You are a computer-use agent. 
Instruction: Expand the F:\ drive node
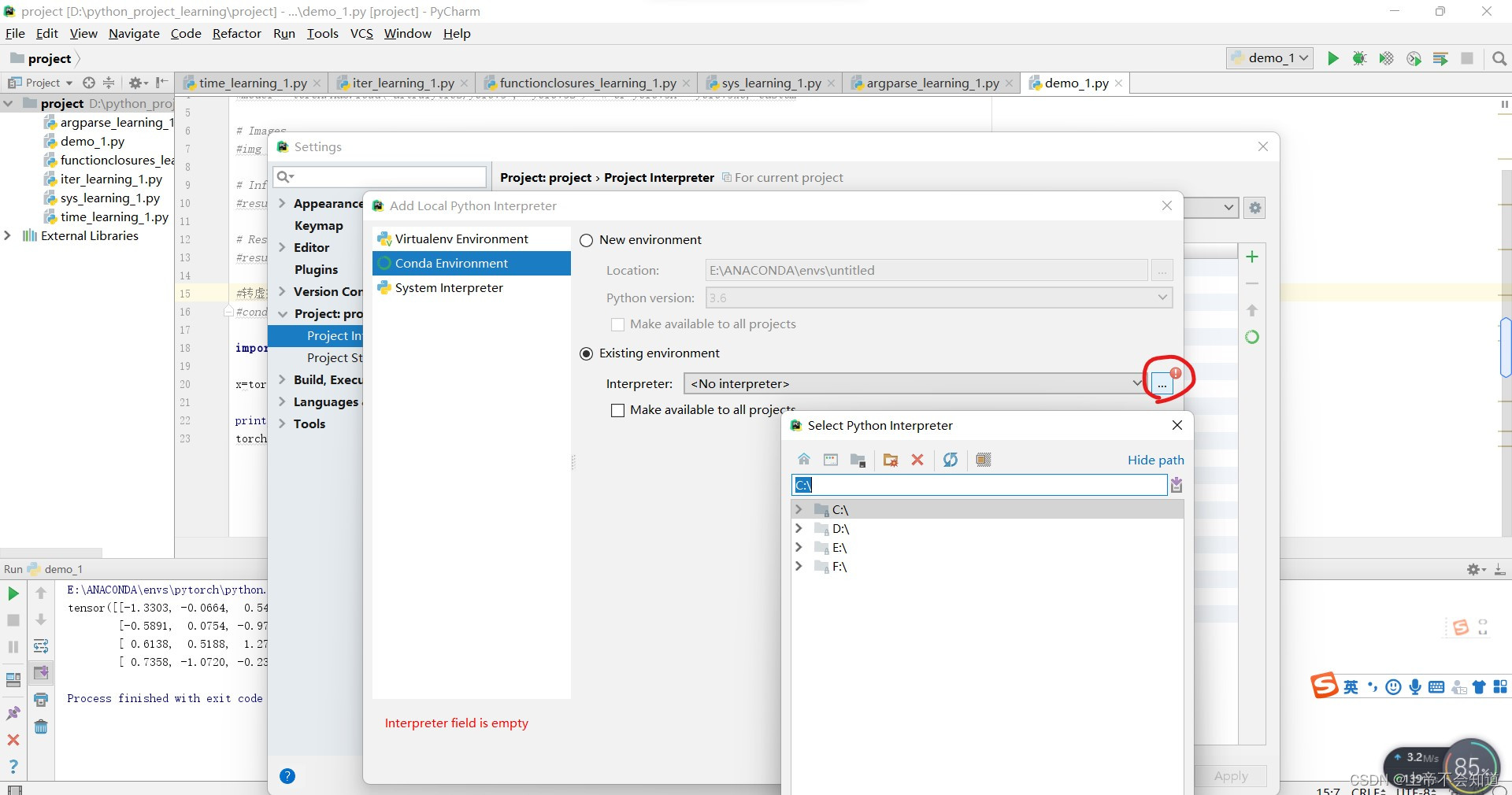coord(799,566)
